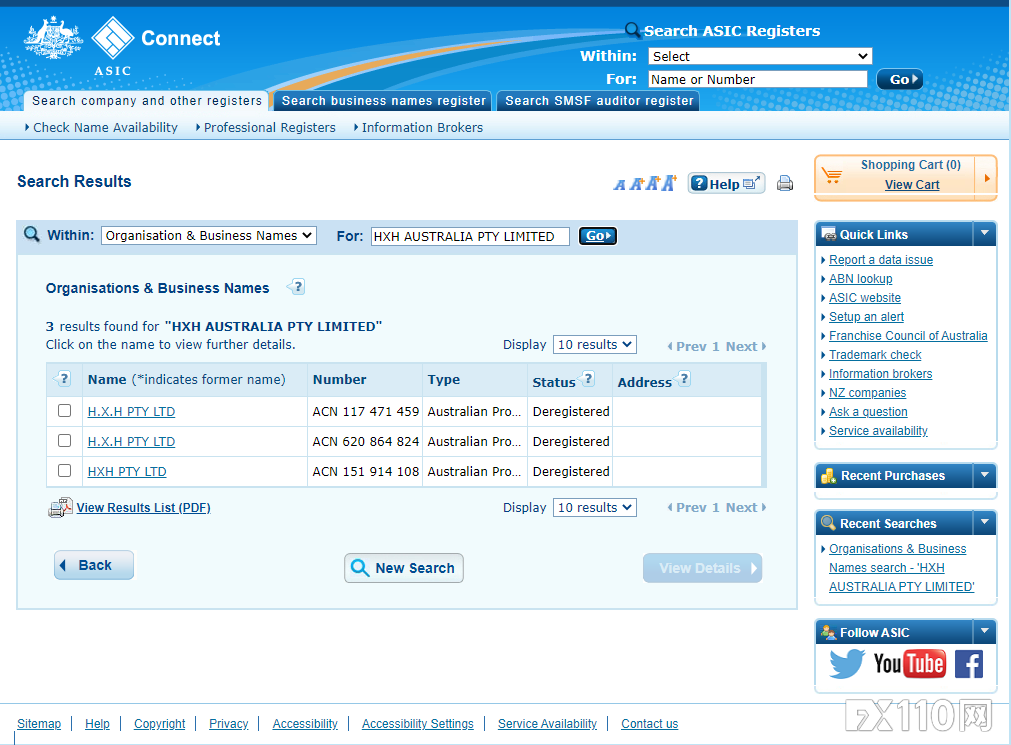Viewport: 1011px width, 745px height.
Task: Open the Twitter bird icon
Action: click(846, 664)
